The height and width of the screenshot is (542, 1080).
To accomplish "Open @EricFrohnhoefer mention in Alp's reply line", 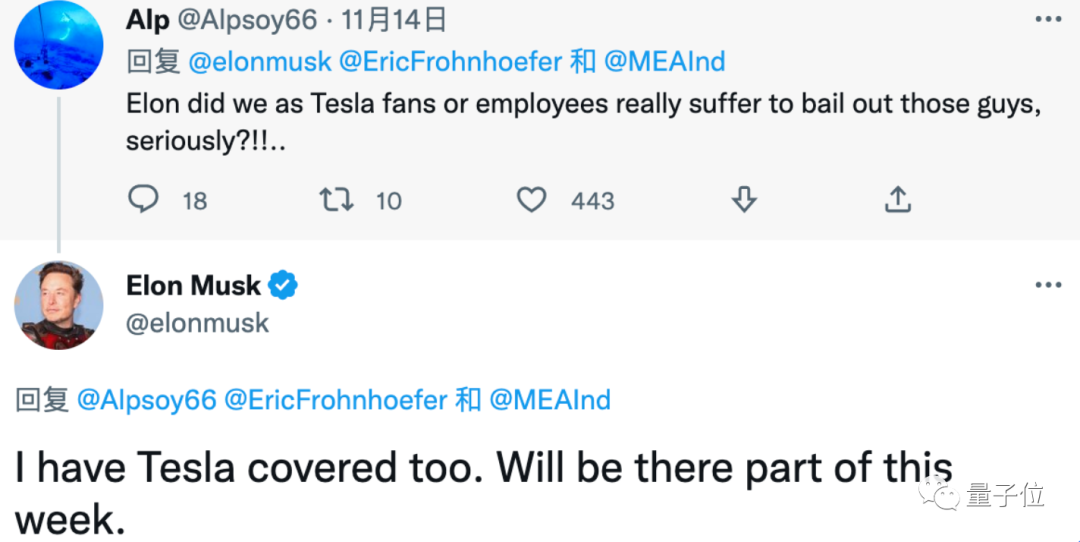I will (450, 62).
